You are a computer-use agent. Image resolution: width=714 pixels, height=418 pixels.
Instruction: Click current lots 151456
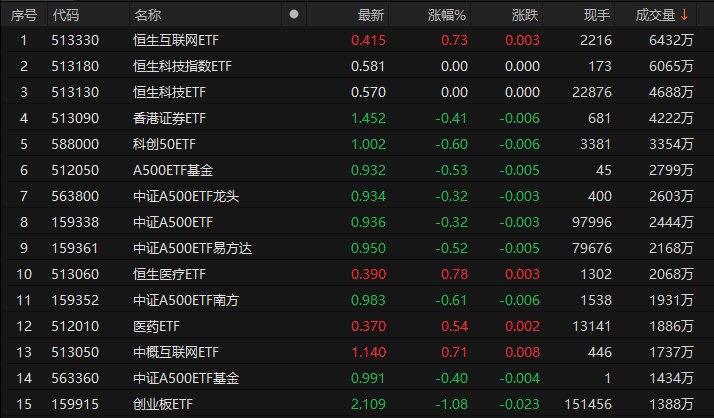point(588,404)
